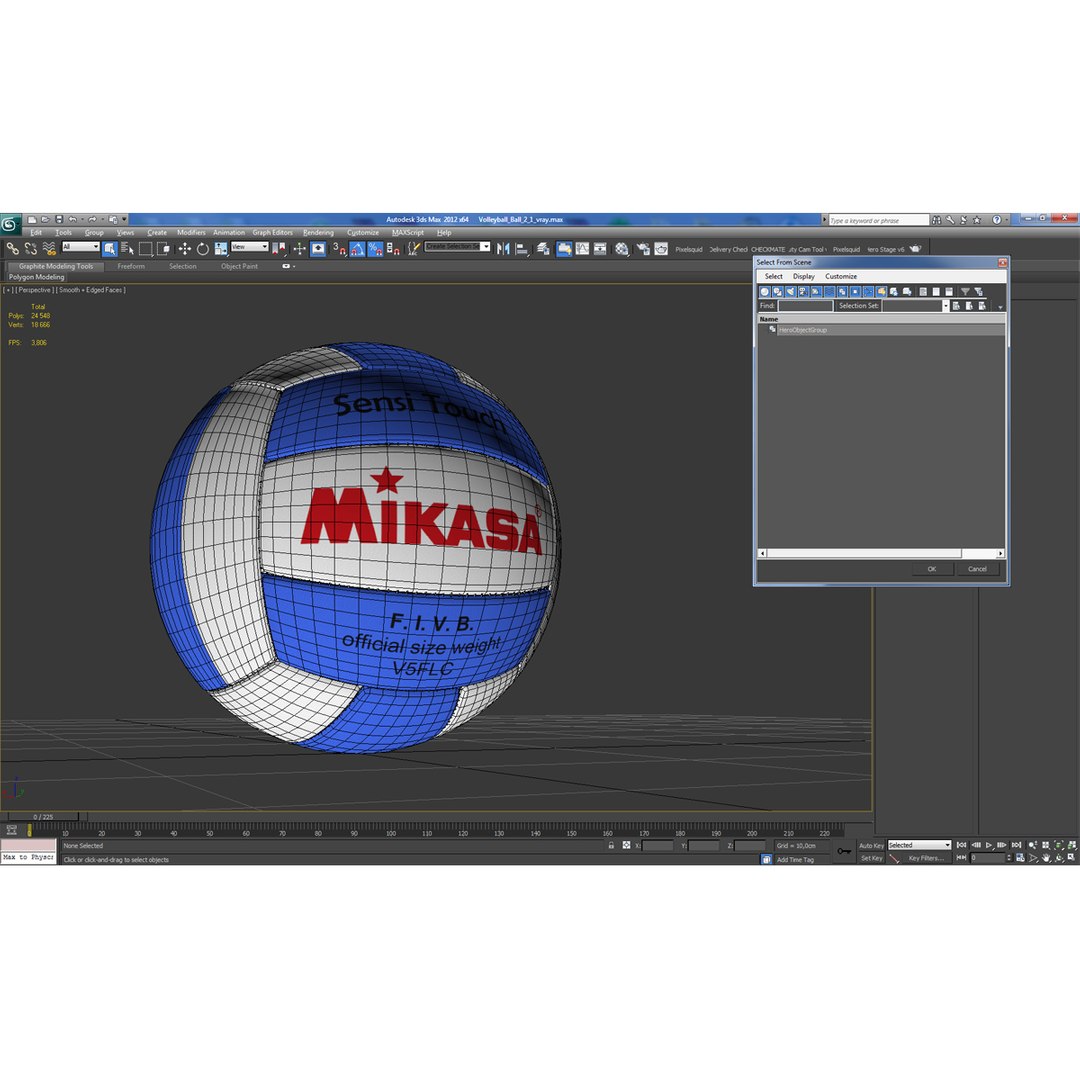Toggle Auto Key mode
Image resolution: width=1080 pixels, height=1080 pixels.
(x=871, y=845)
